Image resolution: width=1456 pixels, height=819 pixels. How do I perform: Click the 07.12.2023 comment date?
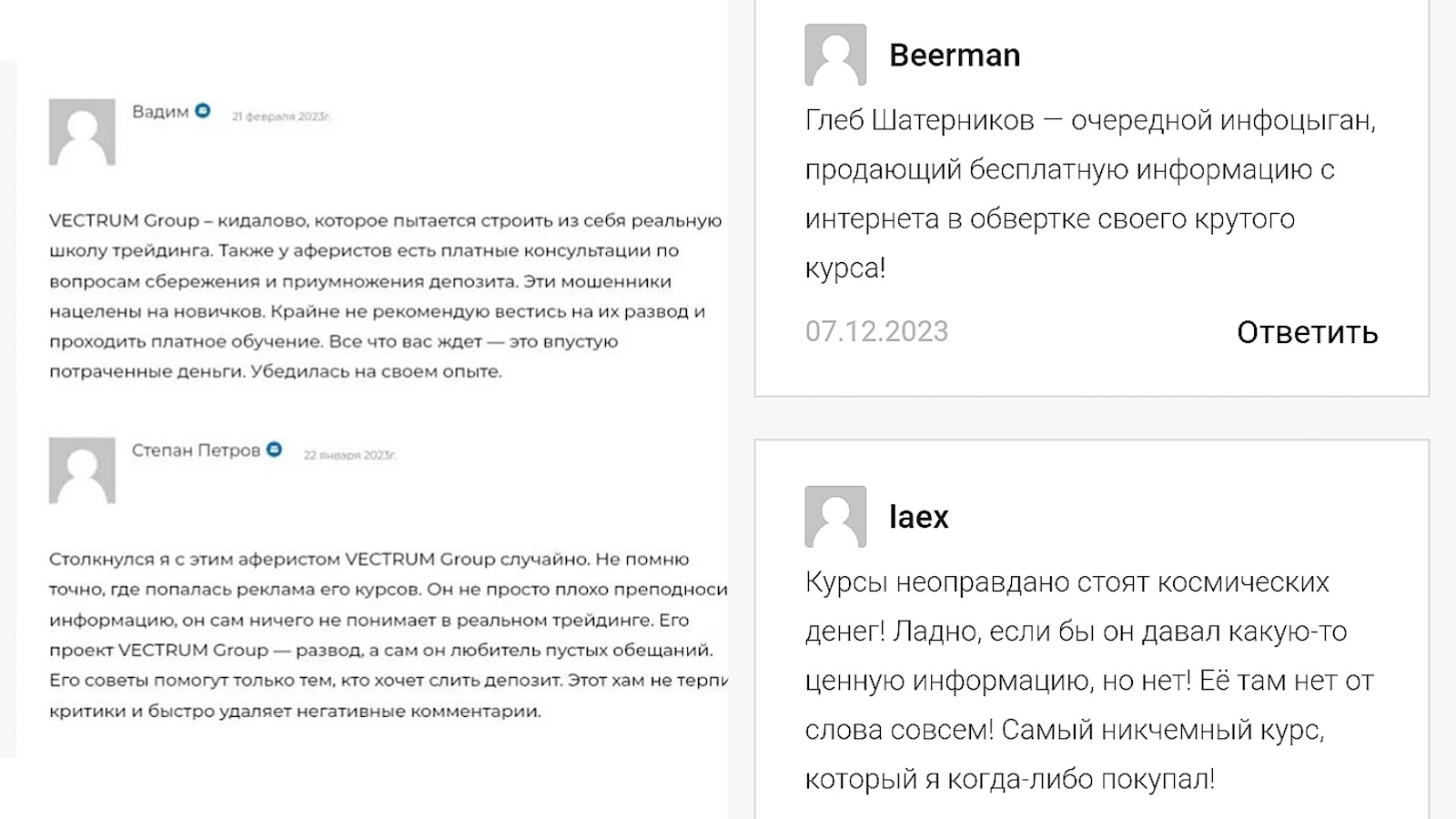876,331
